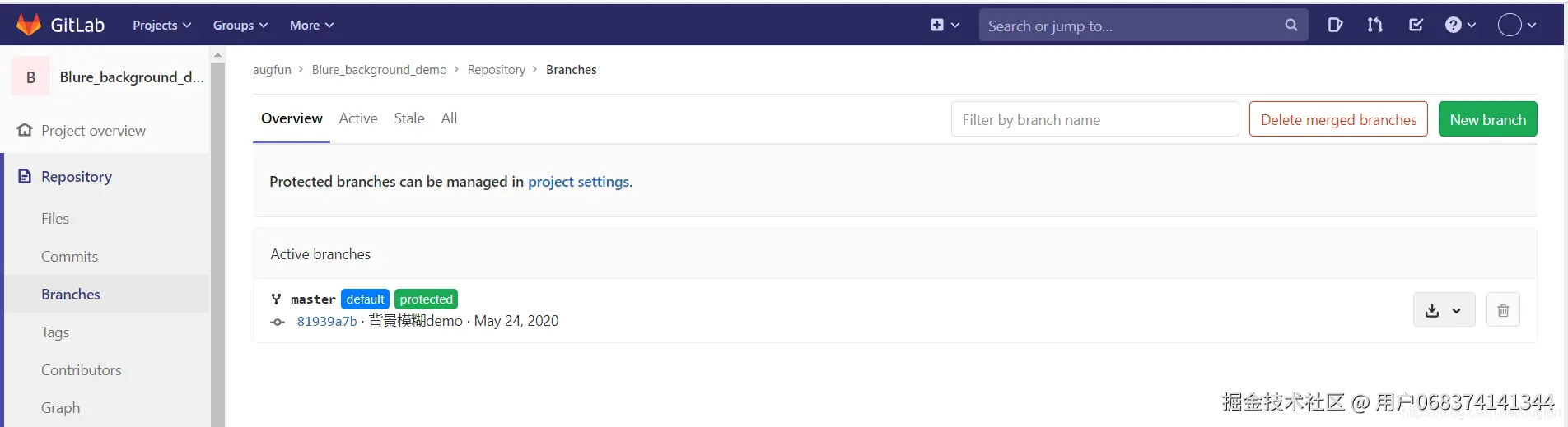Screen dimensions: 1568x427
Task: Switch to the Active branches tab
Action: 358,118
